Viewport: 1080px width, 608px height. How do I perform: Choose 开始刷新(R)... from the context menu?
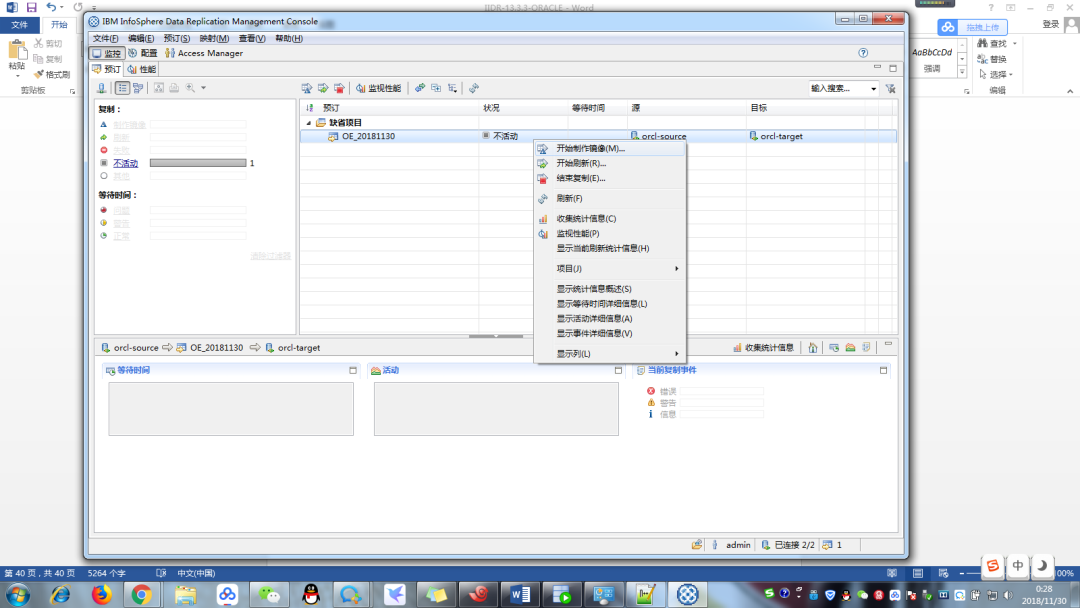coord(610,163)
